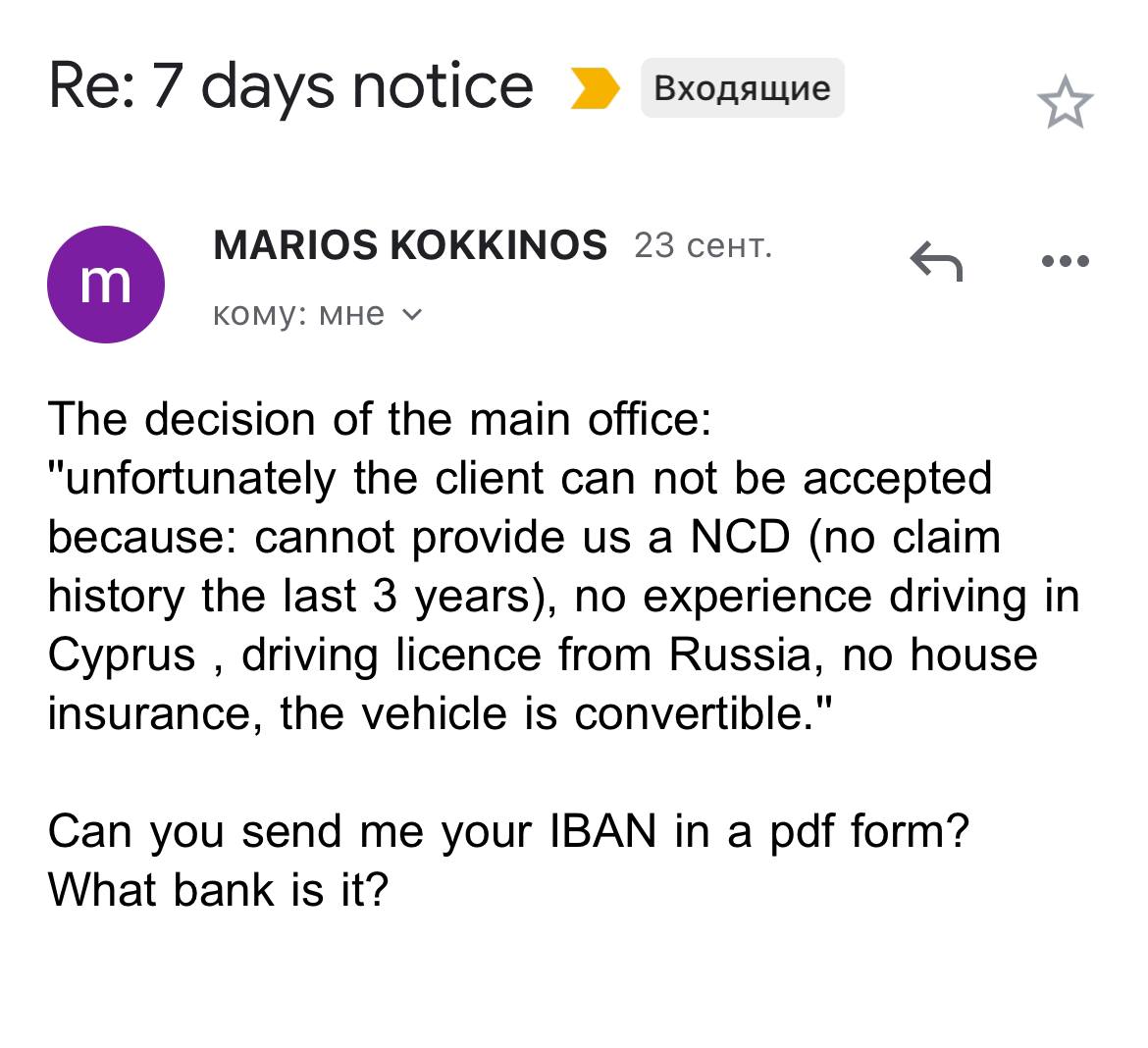The width and height of the screenshot is (1148, 1048).
Task: Click the word 'IBAN' in message
Action: pyautogui.click(x=602, y=831)
